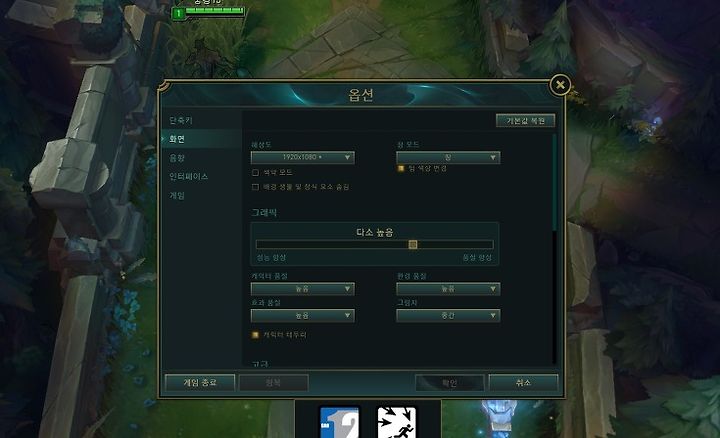Toggle the character outline (캐릭터 테두리) checkbox
The height and width of the screenshot is (438, 720).
[x=255, y=335]
